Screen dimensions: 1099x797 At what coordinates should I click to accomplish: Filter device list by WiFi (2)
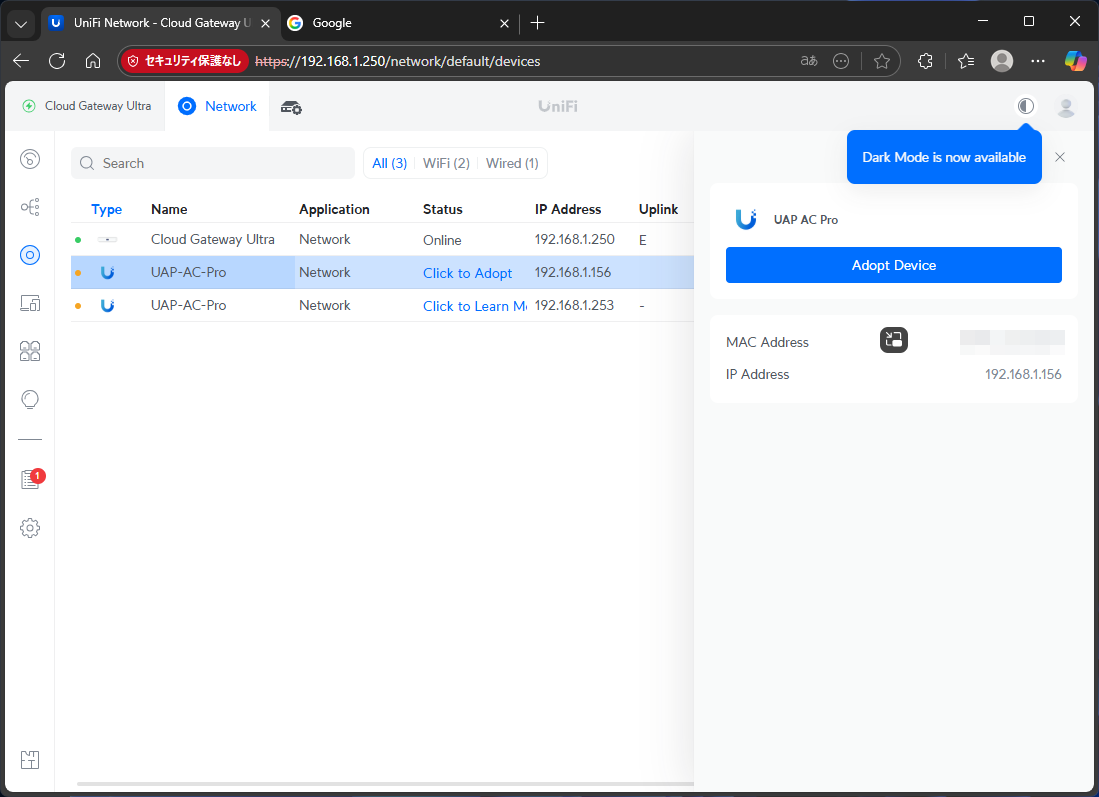point(446,163)
